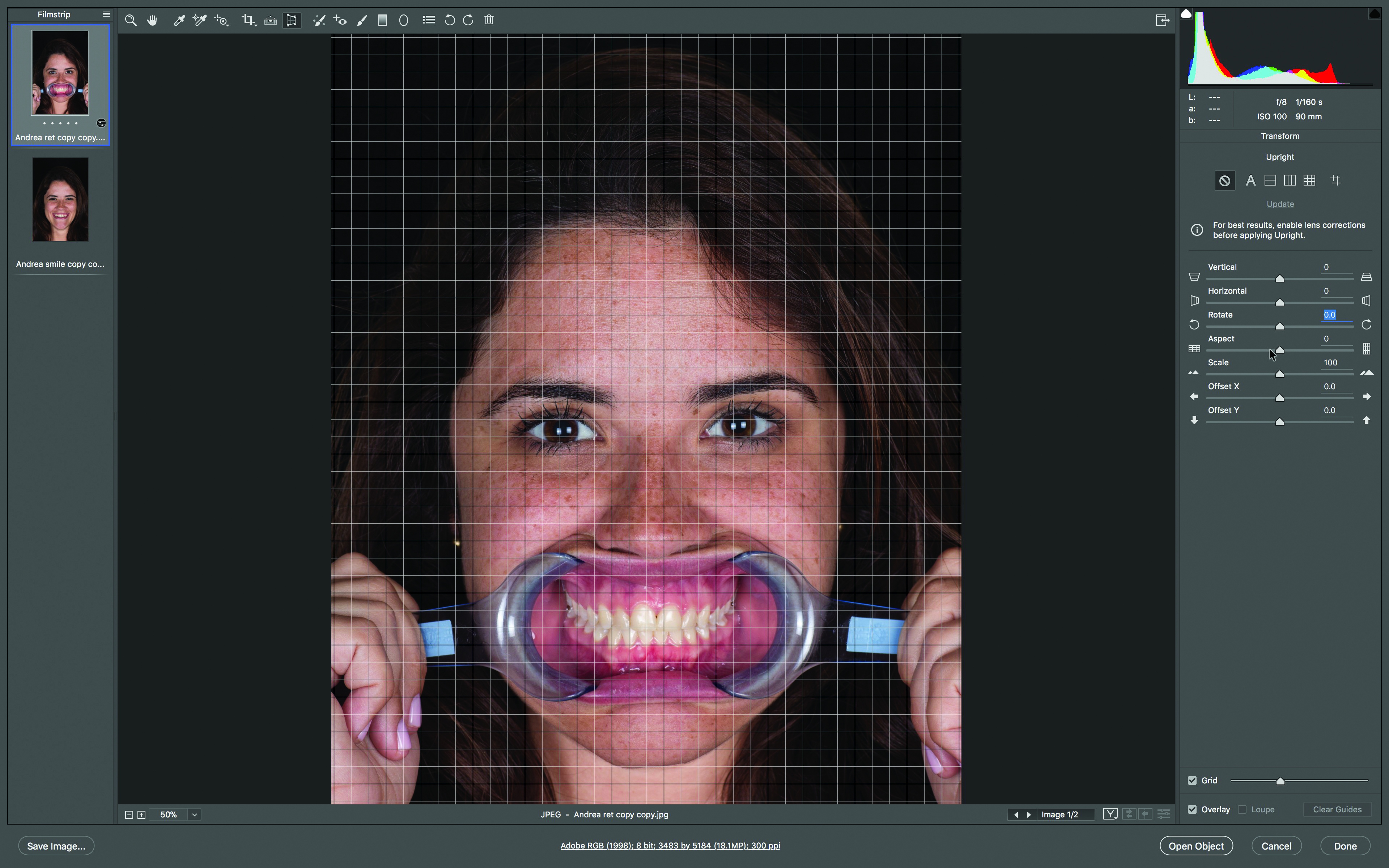Select the Hand tool
The image size is (1389, 868).
click(x=152, y=20)
